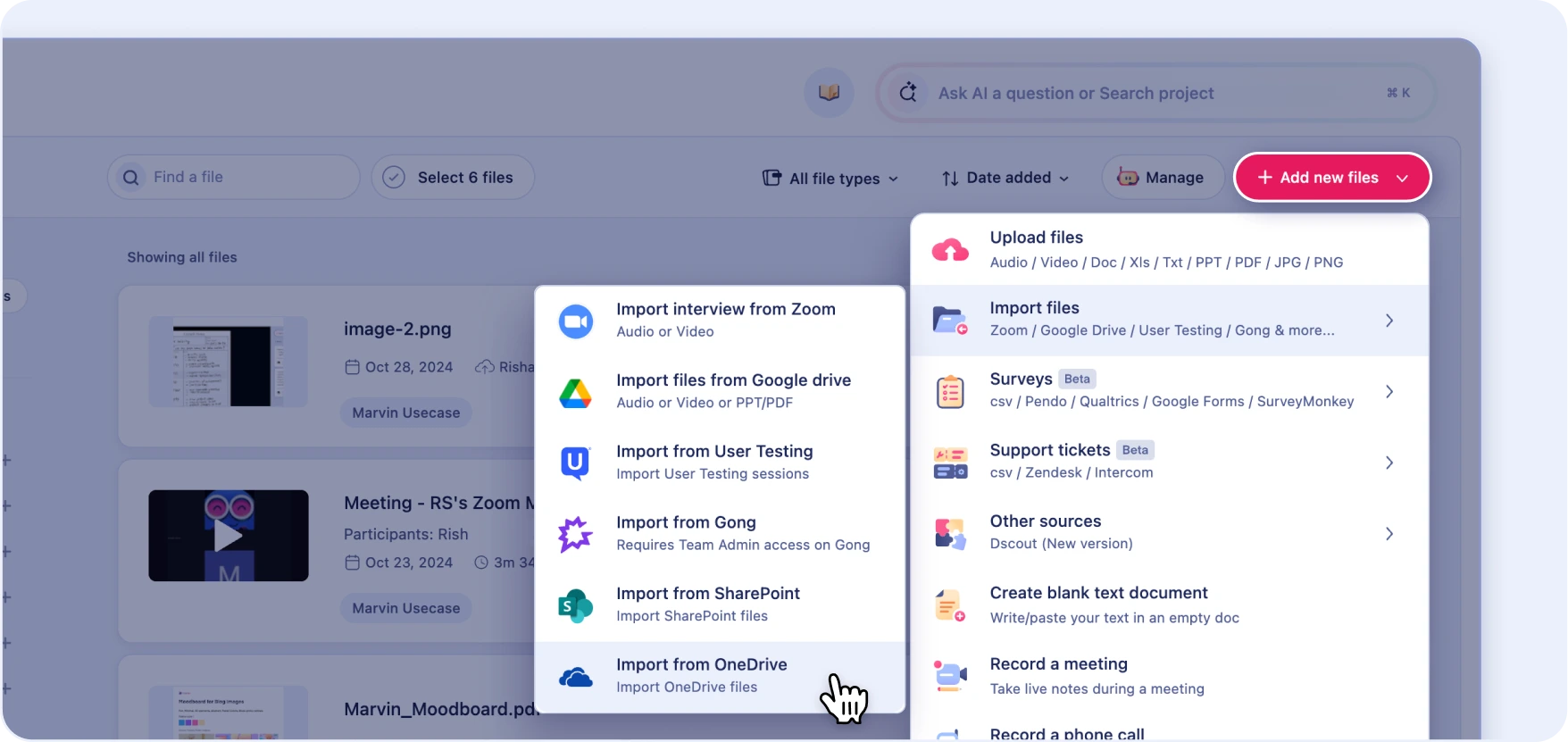1568x742 pixels.
Task: Click the OneDrive cloud icon
Action: click(x=576, y=678)
